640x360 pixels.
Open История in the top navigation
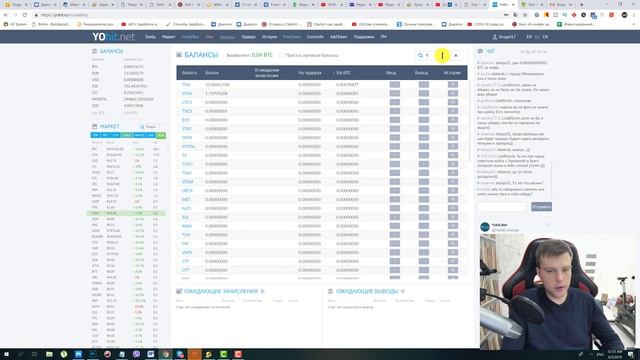click(x=269, y=37)
